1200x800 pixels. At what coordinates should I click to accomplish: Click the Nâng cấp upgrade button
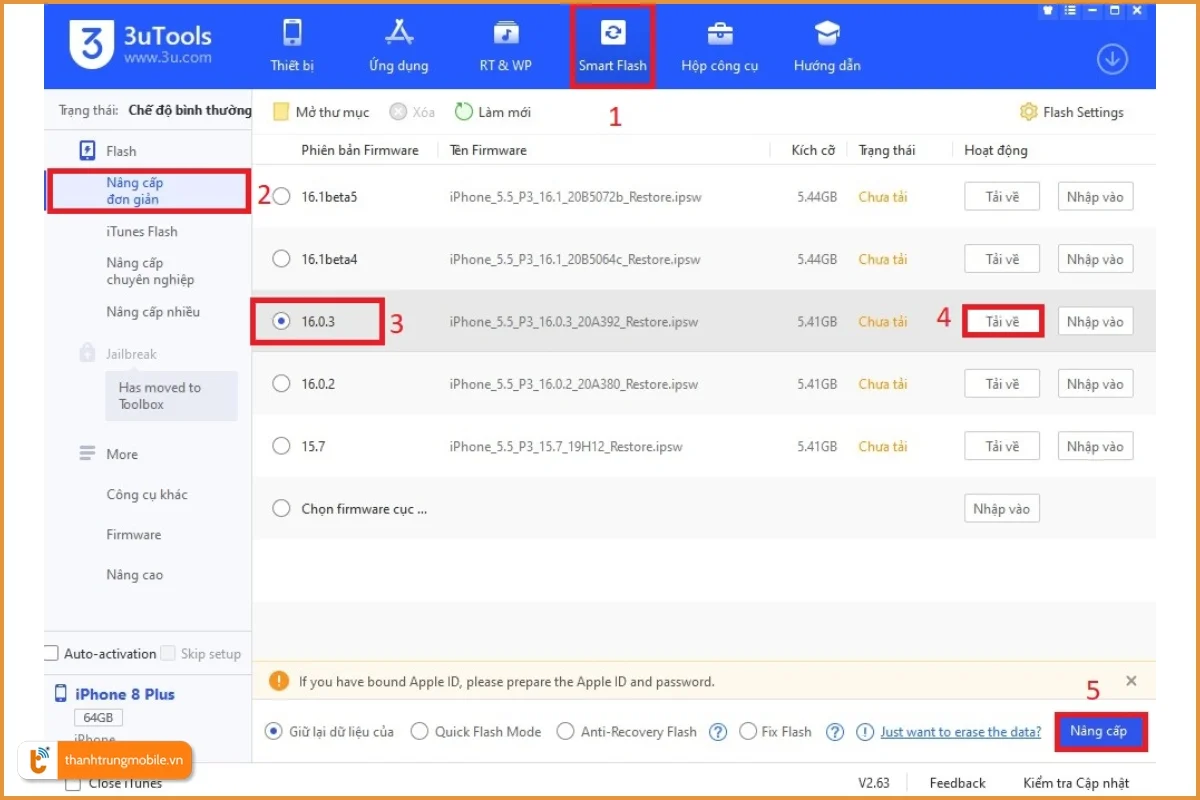pyautogui.click(x=1099, y=731)
